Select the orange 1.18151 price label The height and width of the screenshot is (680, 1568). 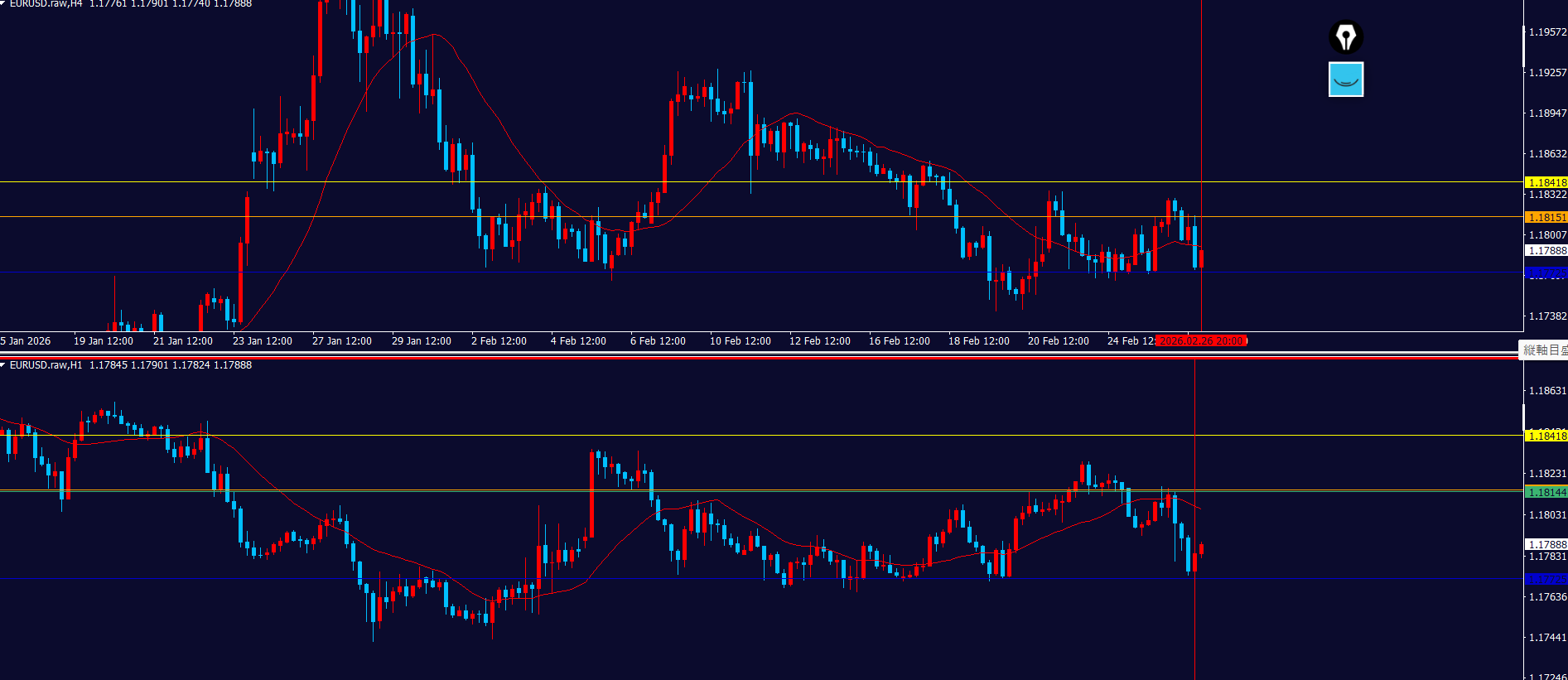[1546, 217]
